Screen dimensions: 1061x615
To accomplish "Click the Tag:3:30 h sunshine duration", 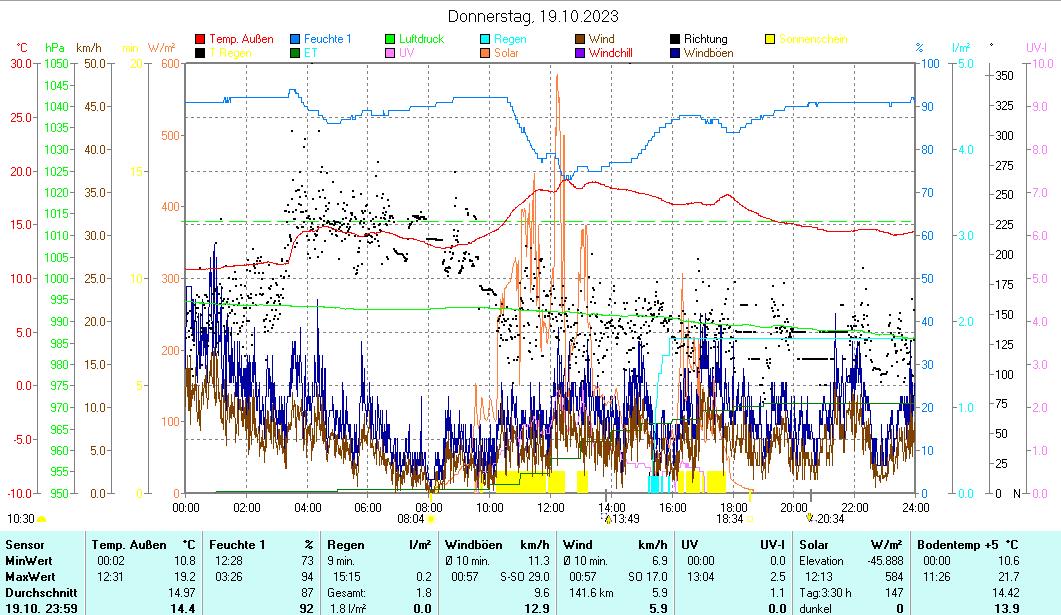I will pyautogui.click(x=825, y=593).
